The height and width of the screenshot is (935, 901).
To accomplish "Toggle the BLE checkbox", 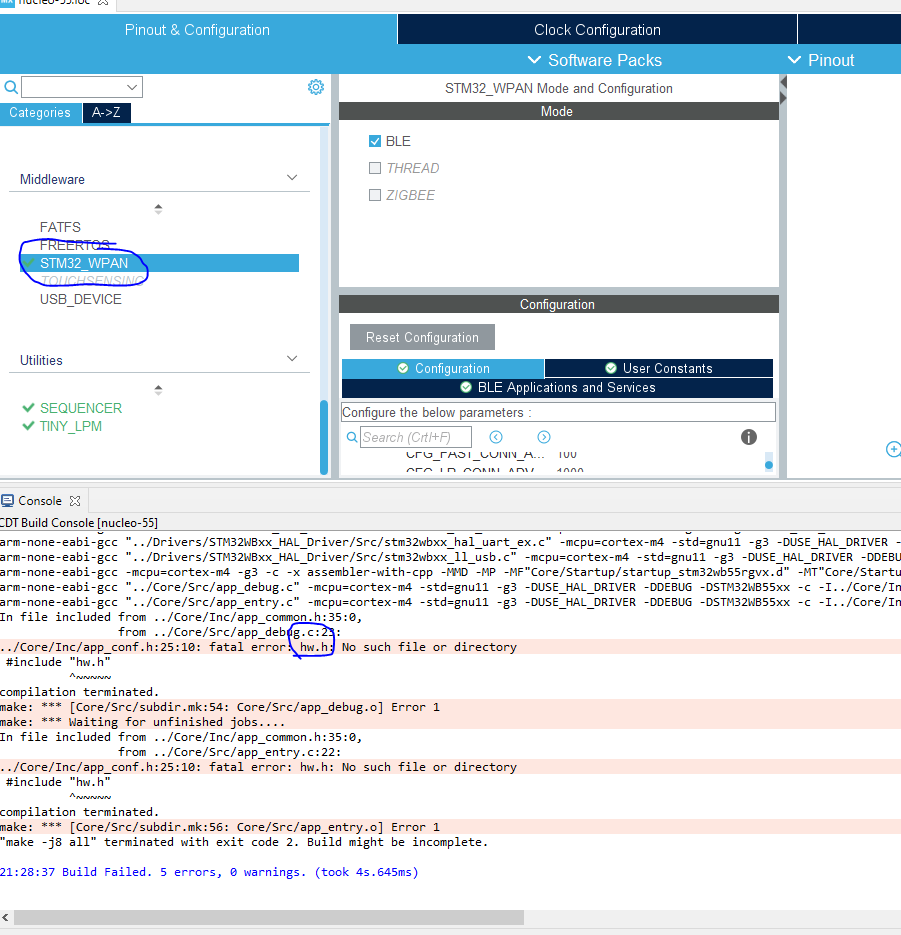I will (374, 141).
